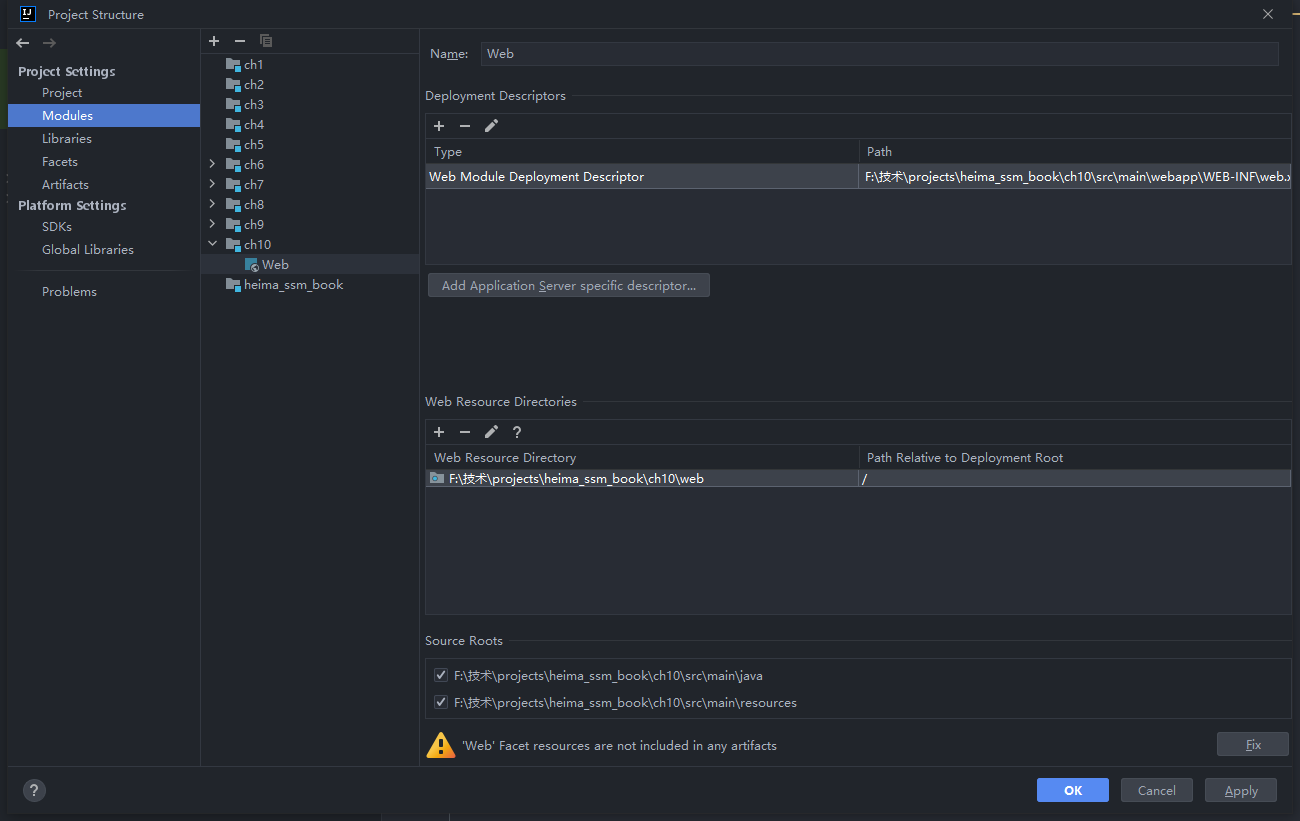The height and width of the screenshot is (821, 1300).
Task: Expand the ch6 module node
Action: tap(212, 164)
